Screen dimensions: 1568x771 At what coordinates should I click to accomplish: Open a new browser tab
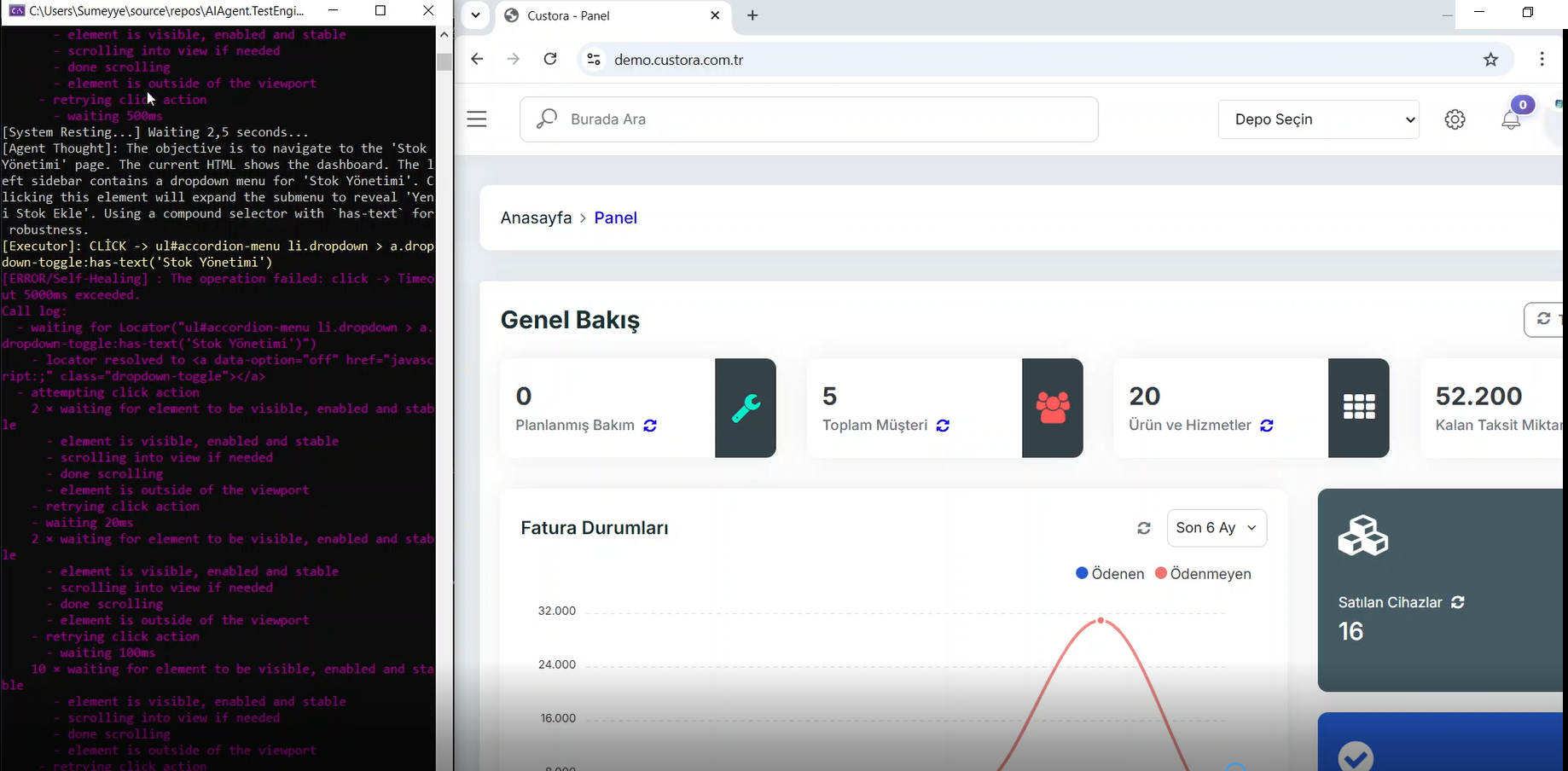pyautogui.click(x=752, y=15)
